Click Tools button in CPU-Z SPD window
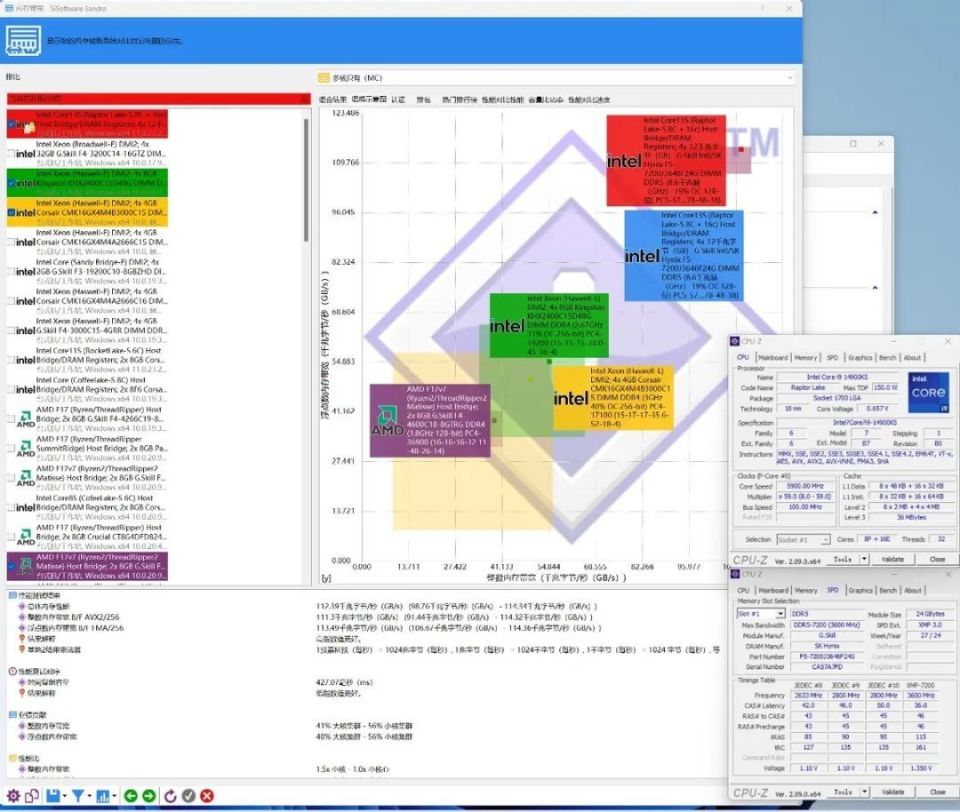The image size is (960, 812). [844, 792]
